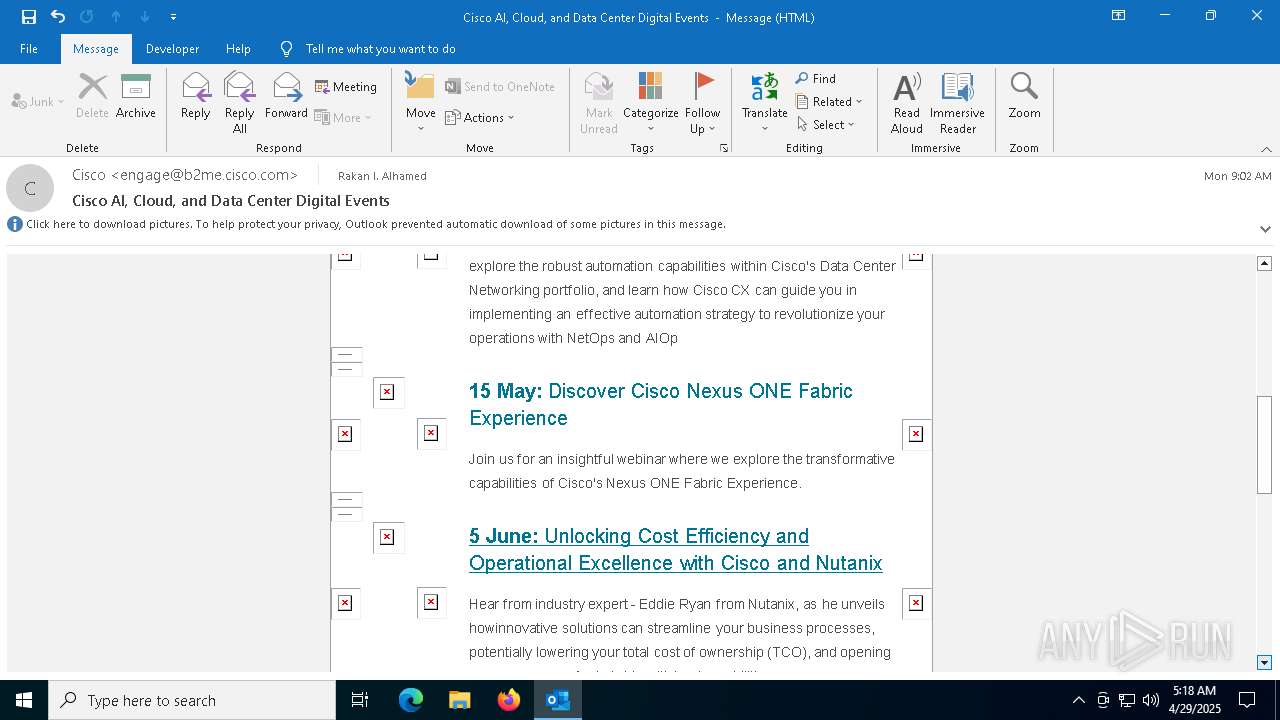Switch to the Message tab
Screen dimensions: 1280x720
(x=96, y=49)
